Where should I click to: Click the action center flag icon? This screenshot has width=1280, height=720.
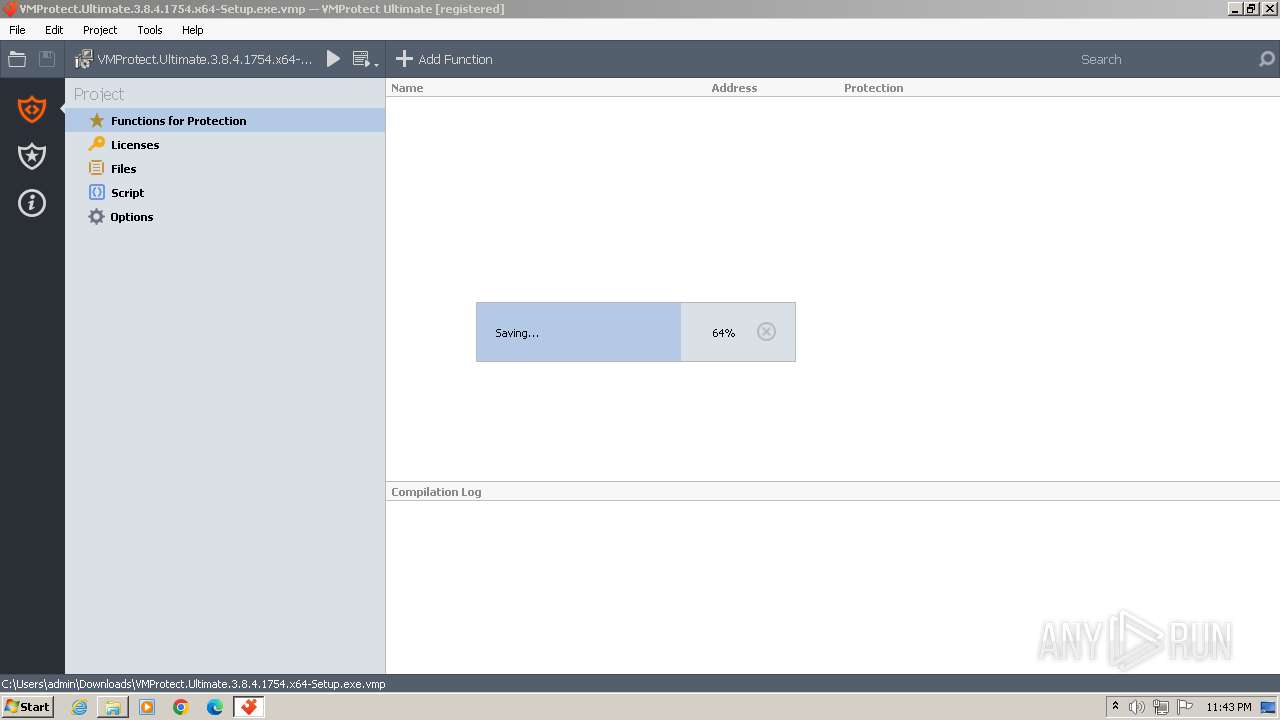[x=1185, y=707]
